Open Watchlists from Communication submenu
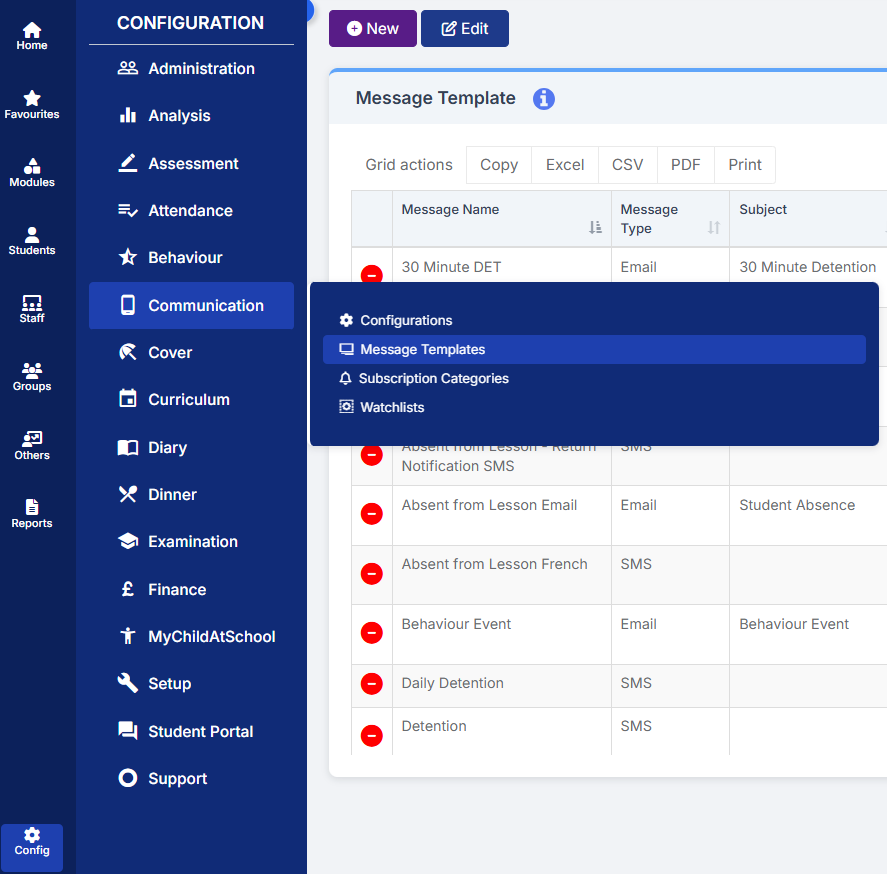Viewport: 887px width, 874px height. 392,408
